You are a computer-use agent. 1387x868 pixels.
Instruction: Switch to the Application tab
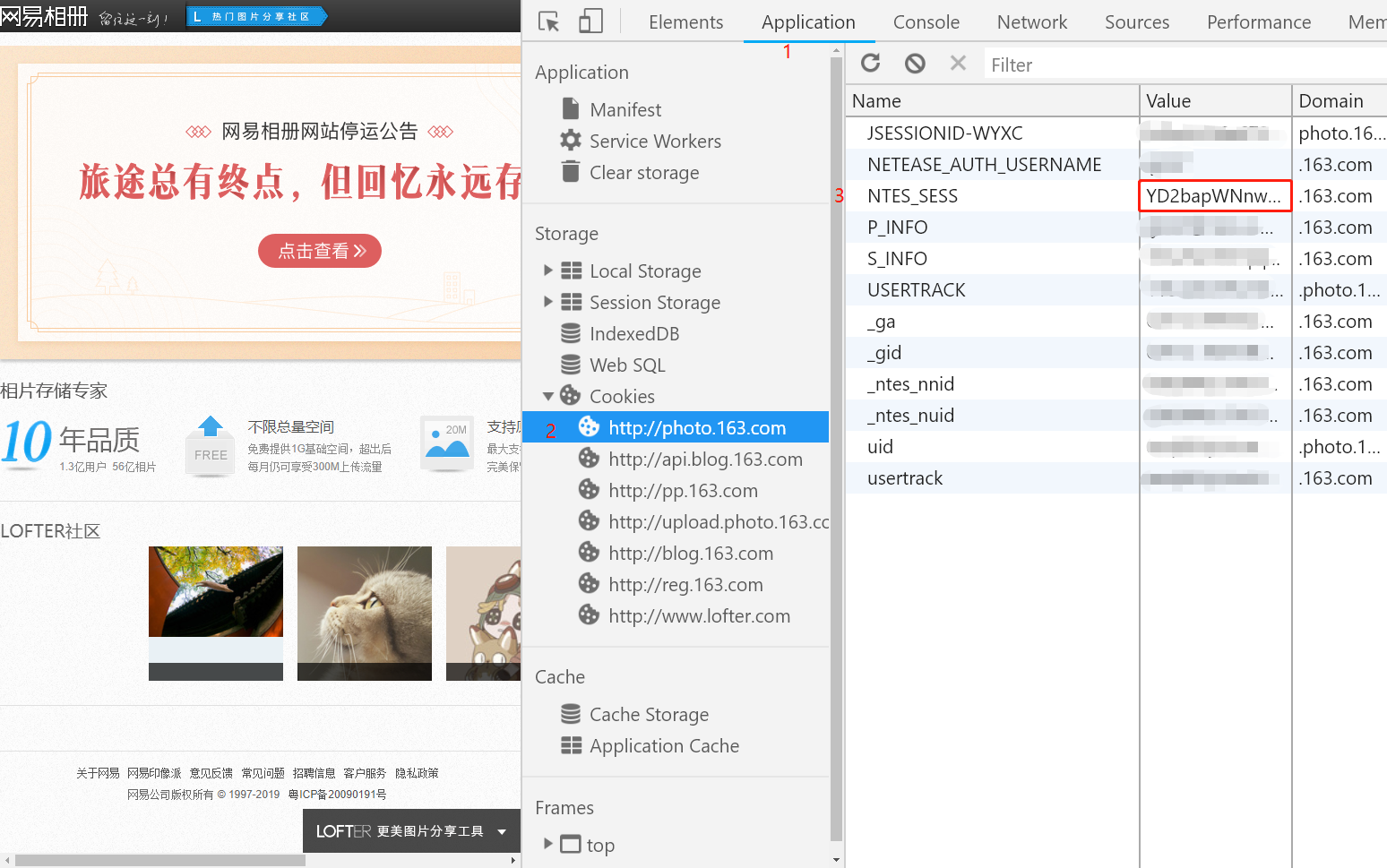click(x=808, y=21)
